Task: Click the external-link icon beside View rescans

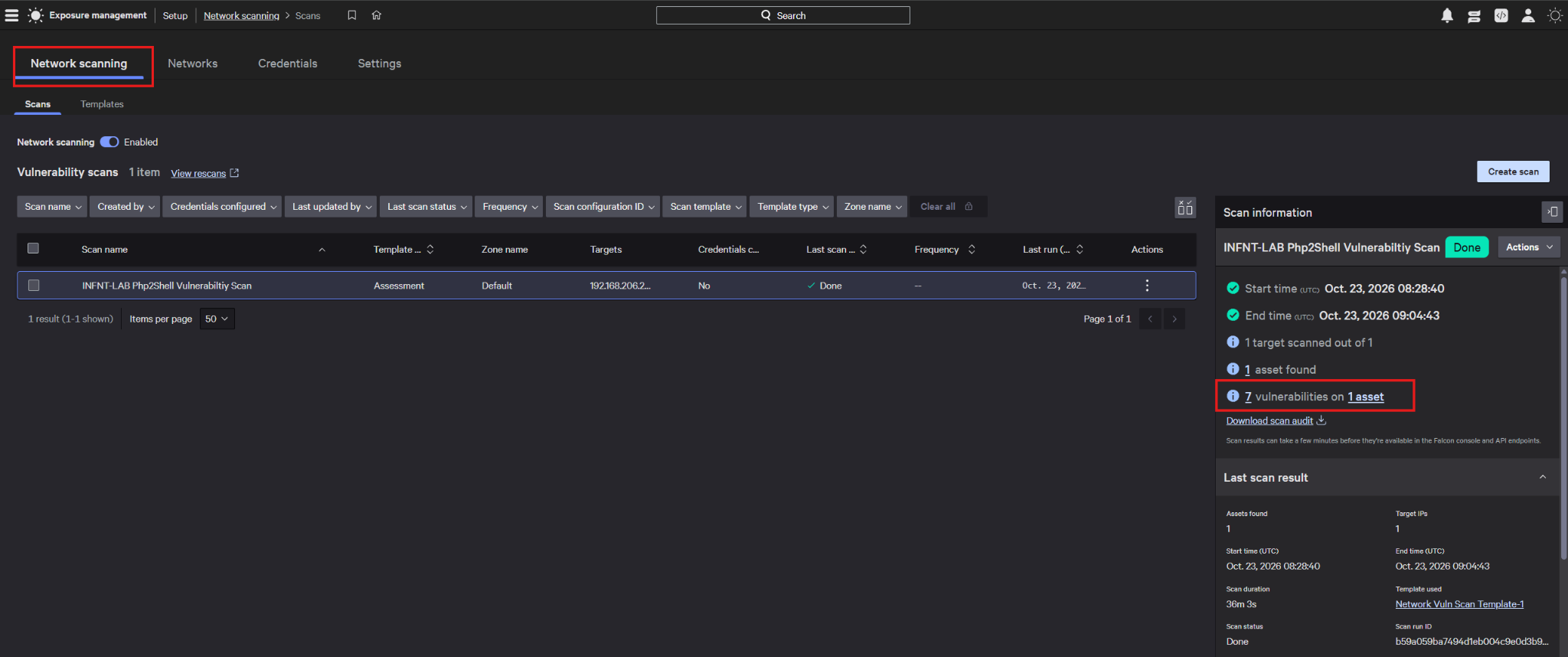Action: [x=234, y=173]
